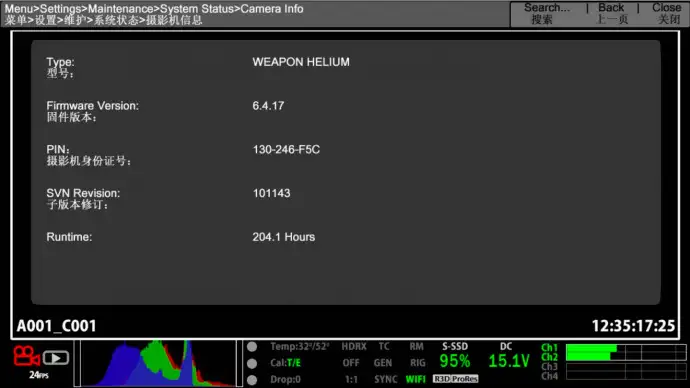Click the 12:35:17:25 timecode display
This screenshot has width=690, height=388.
pos(633,326)
